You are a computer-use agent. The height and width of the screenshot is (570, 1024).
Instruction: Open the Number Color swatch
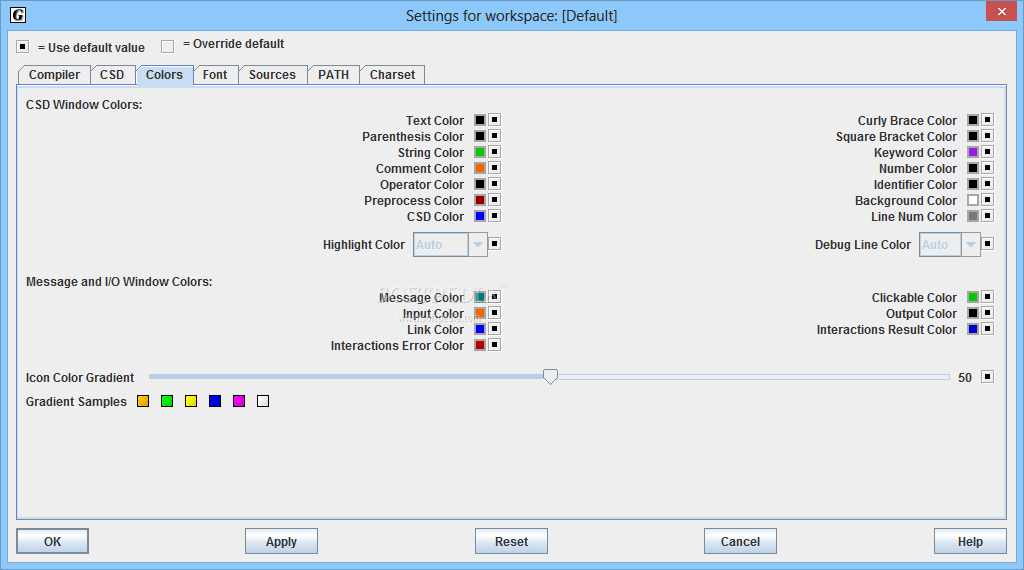[x=973, y=168]
